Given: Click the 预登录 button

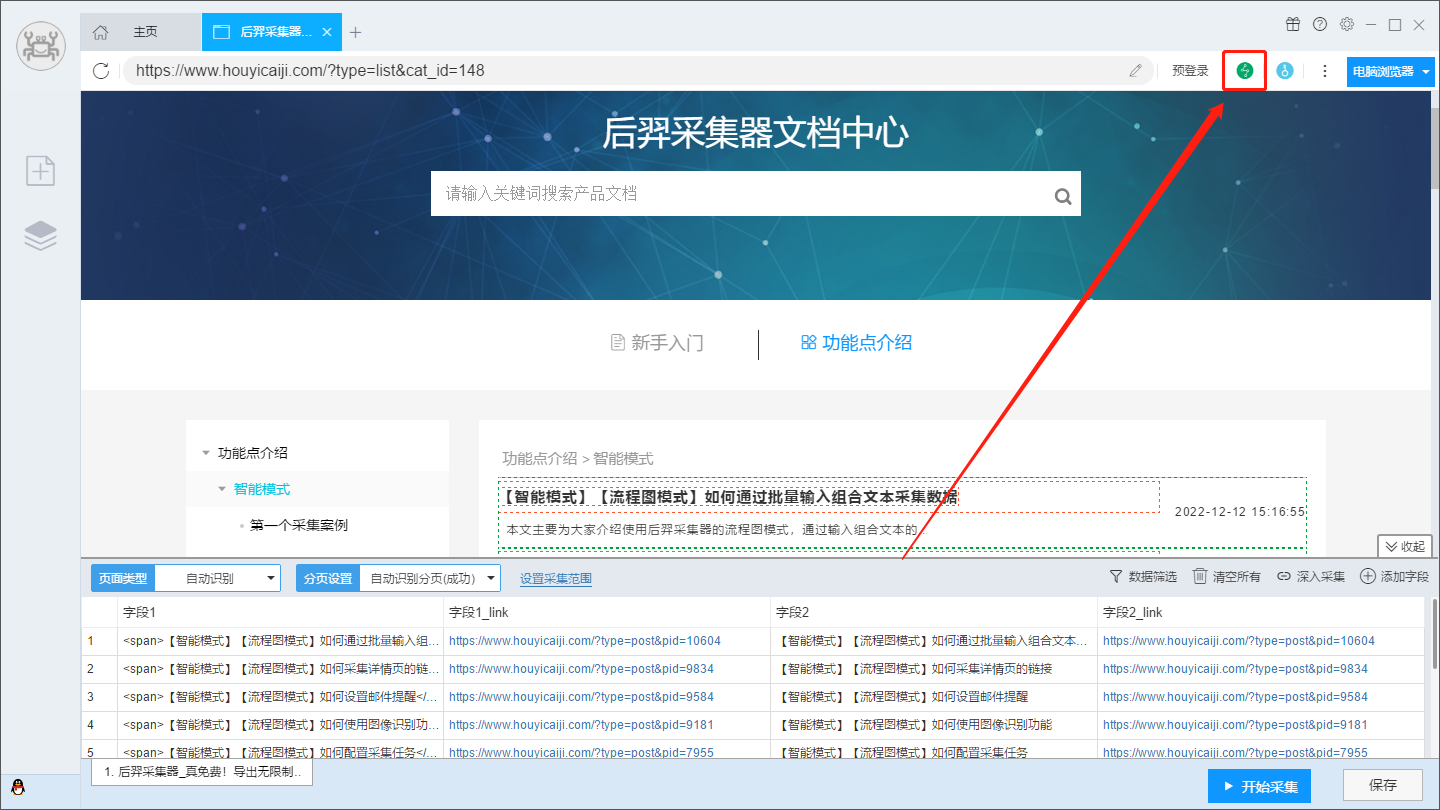Looking at the screenshot, I should [x=1190, y=71].
